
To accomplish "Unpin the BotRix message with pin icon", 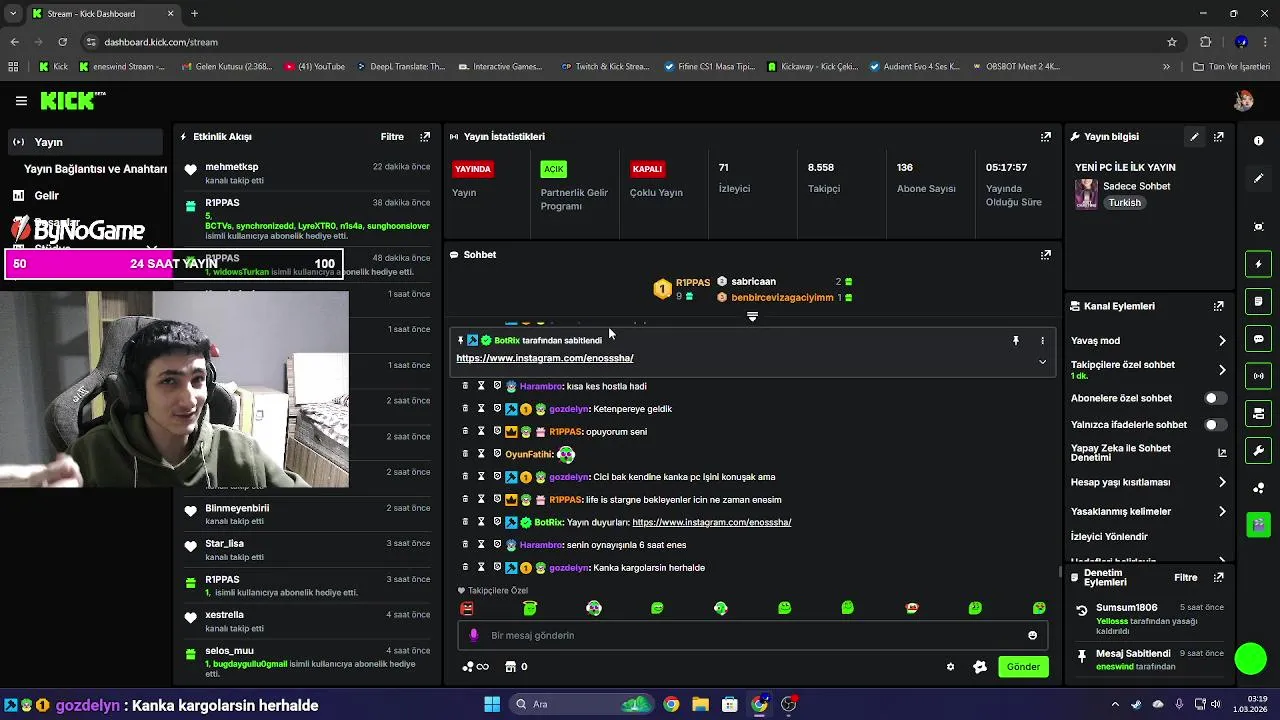I will pos(1015,341).
